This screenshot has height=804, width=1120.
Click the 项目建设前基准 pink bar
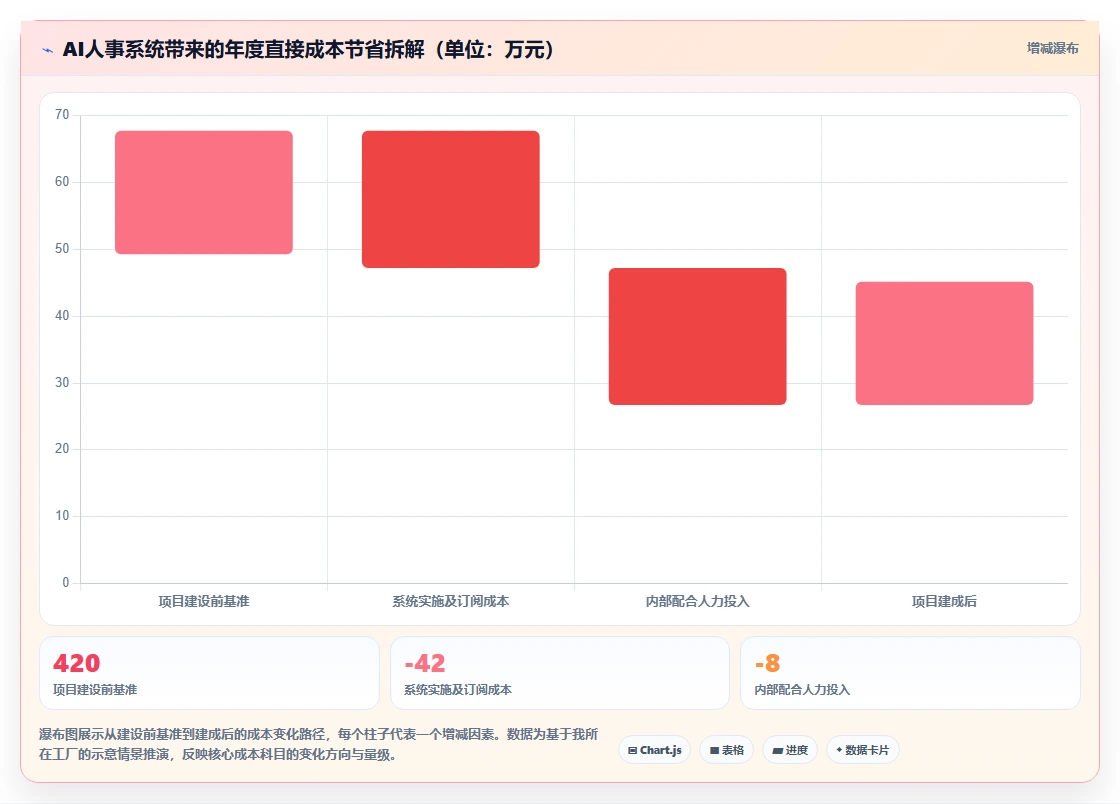(x=204, y=192)
